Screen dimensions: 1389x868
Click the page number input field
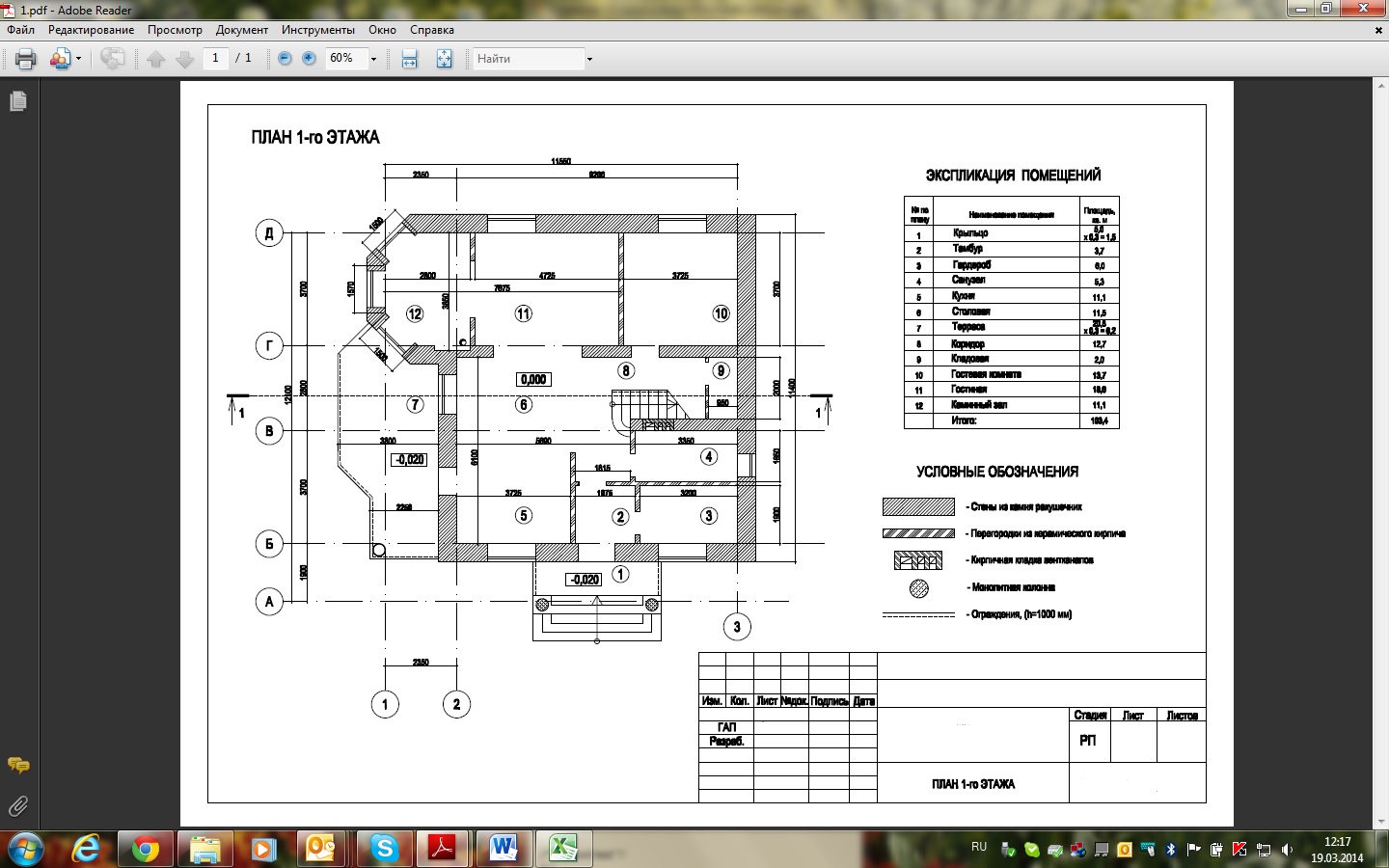click(x=215, y=58)
